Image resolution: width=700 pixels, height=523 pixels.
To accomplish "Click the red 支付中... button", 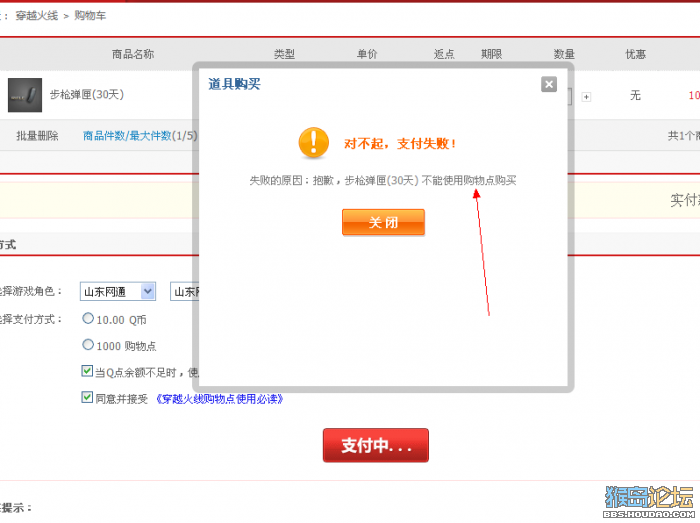I will click(375, 445).
